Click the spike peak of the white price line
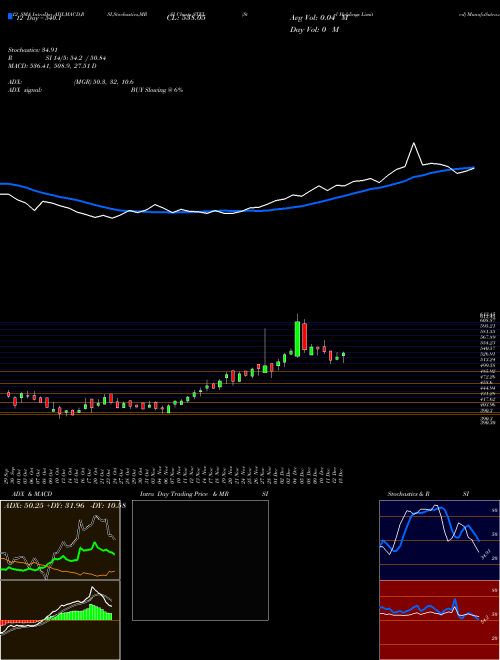The image size is (500, 660). (x=414, y=144)
